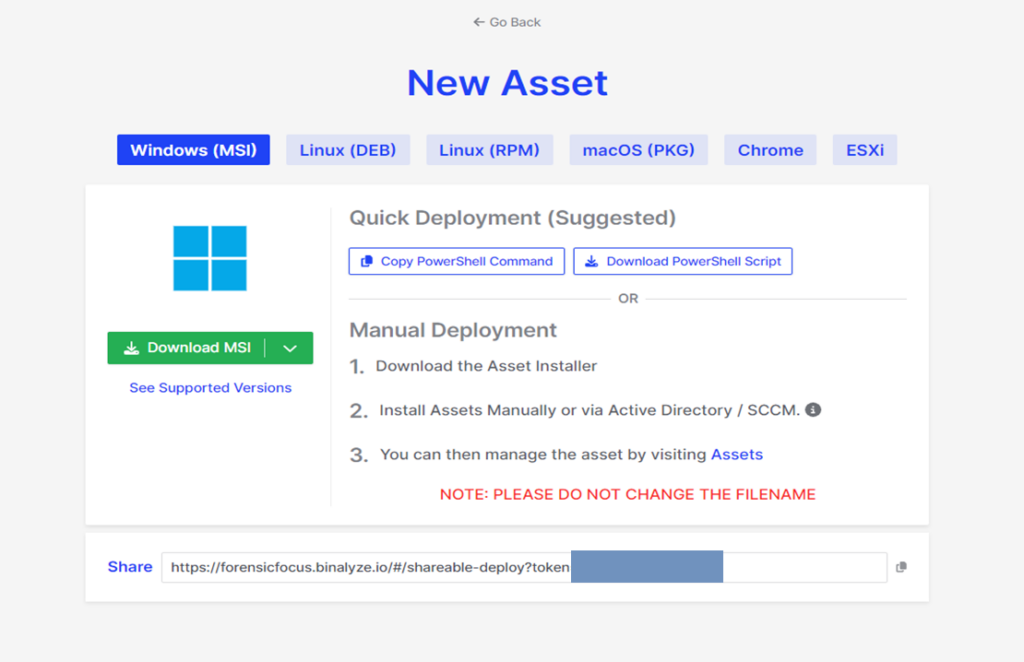
Task: Click the 'New Asset' page title
Action: (507, 83)
